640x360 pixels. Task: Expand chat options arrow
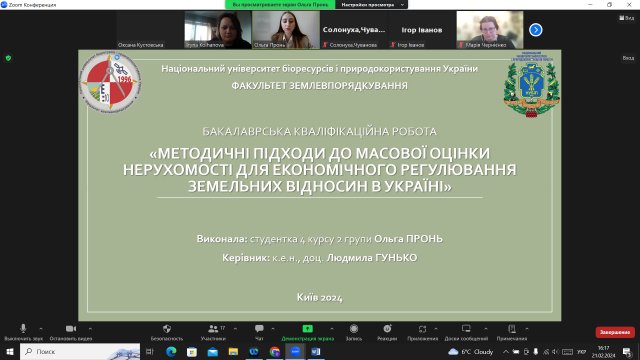(273, 329)
